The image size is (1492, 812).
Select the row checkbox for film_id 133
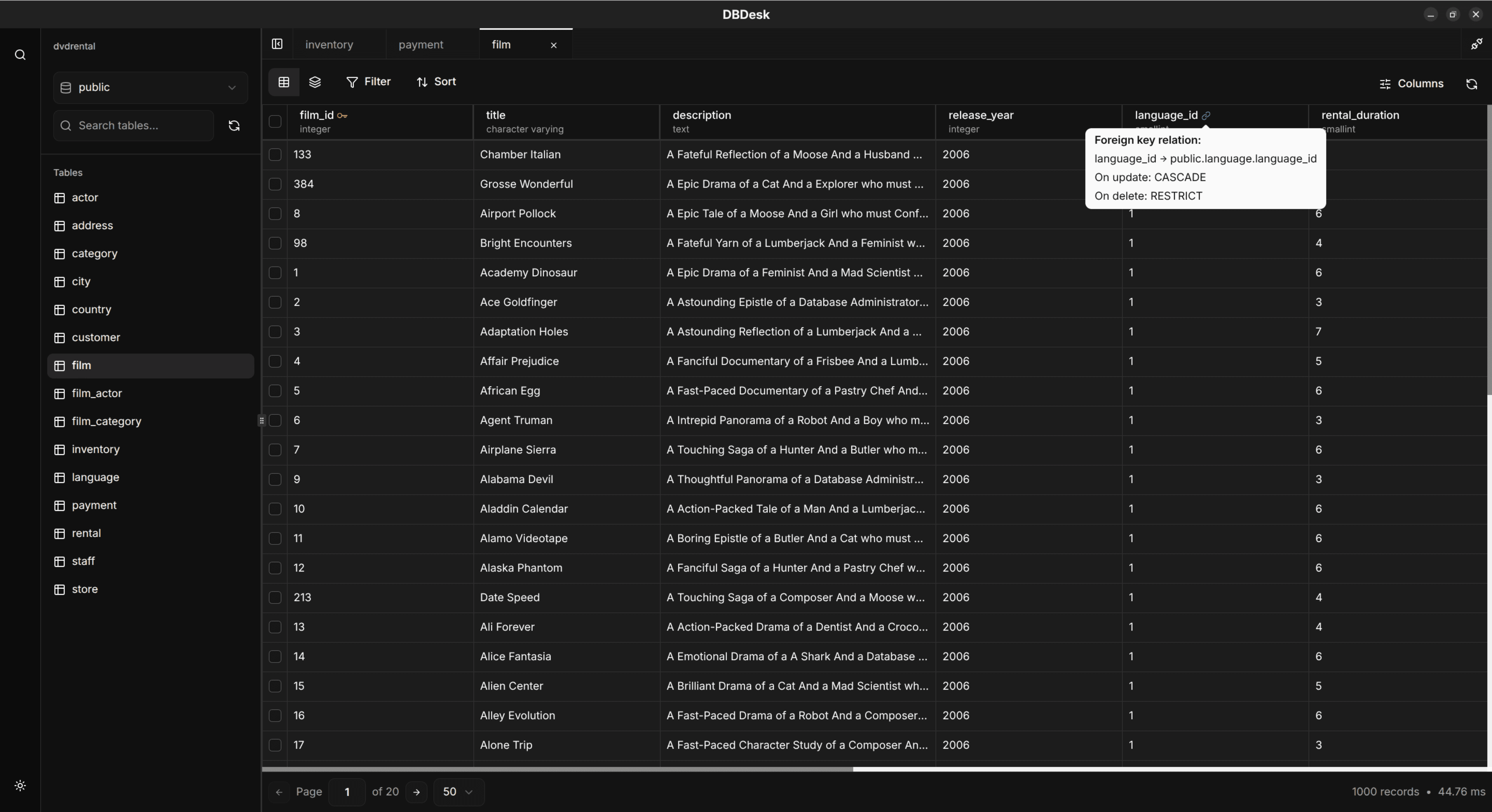coord(275,154)
